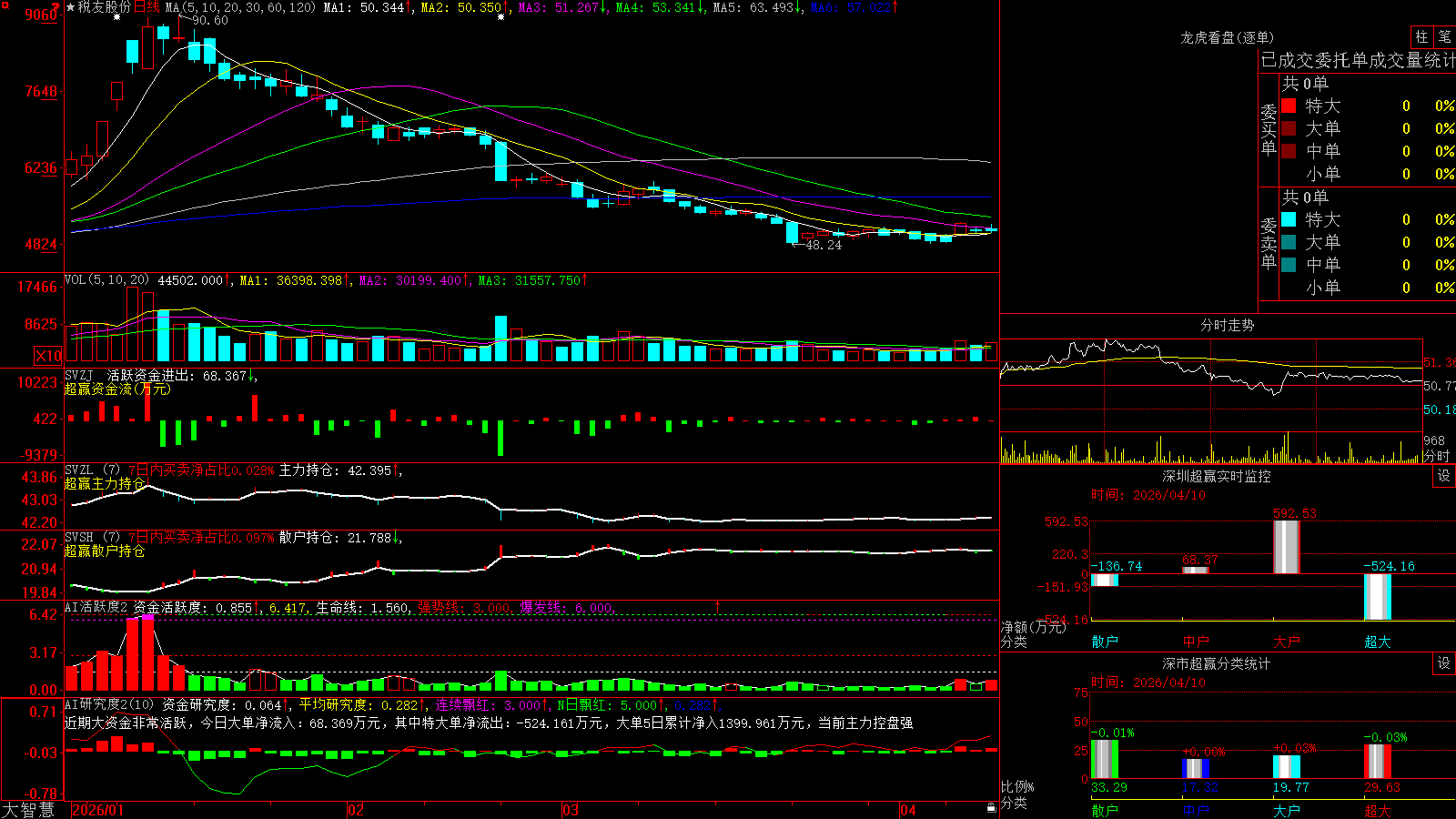Click the small red square icon at top-left corner
The width and height of the screenshot is (1456, 819).
5,5
